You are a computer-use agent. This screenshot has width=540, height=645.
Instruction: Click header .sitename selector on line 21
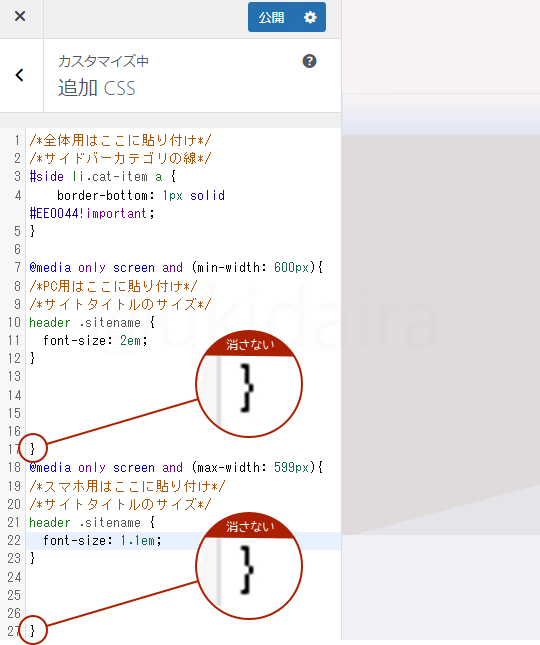(92, 522)
